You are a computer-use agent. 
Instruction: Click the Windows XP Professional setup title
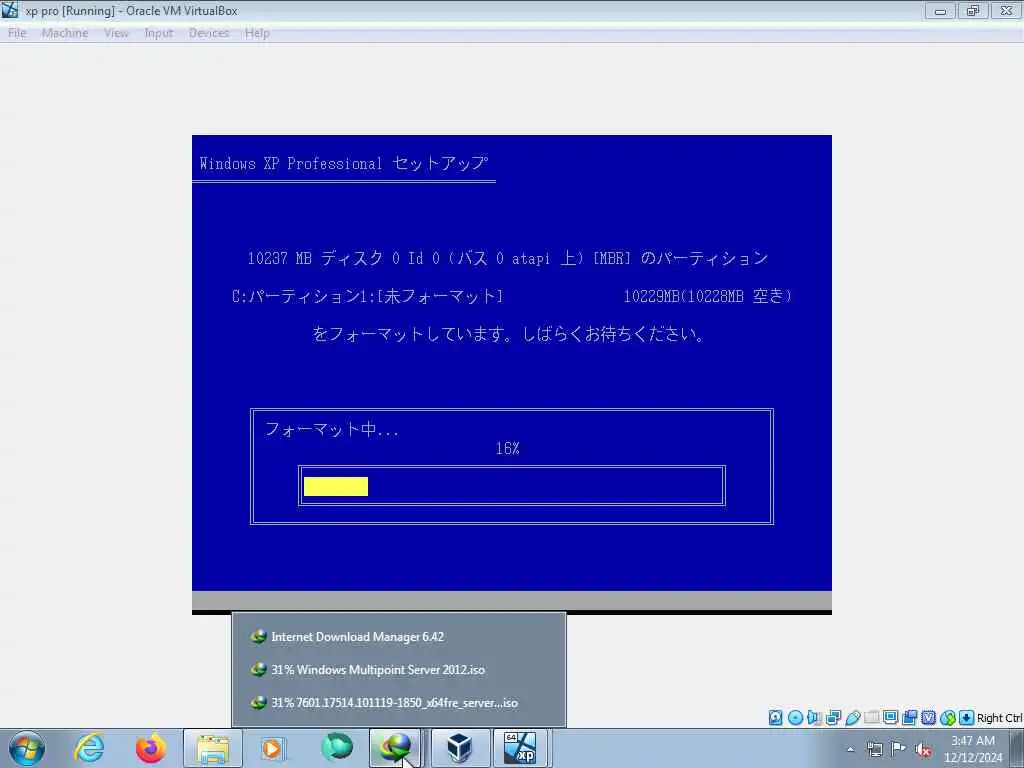[344, 163]
